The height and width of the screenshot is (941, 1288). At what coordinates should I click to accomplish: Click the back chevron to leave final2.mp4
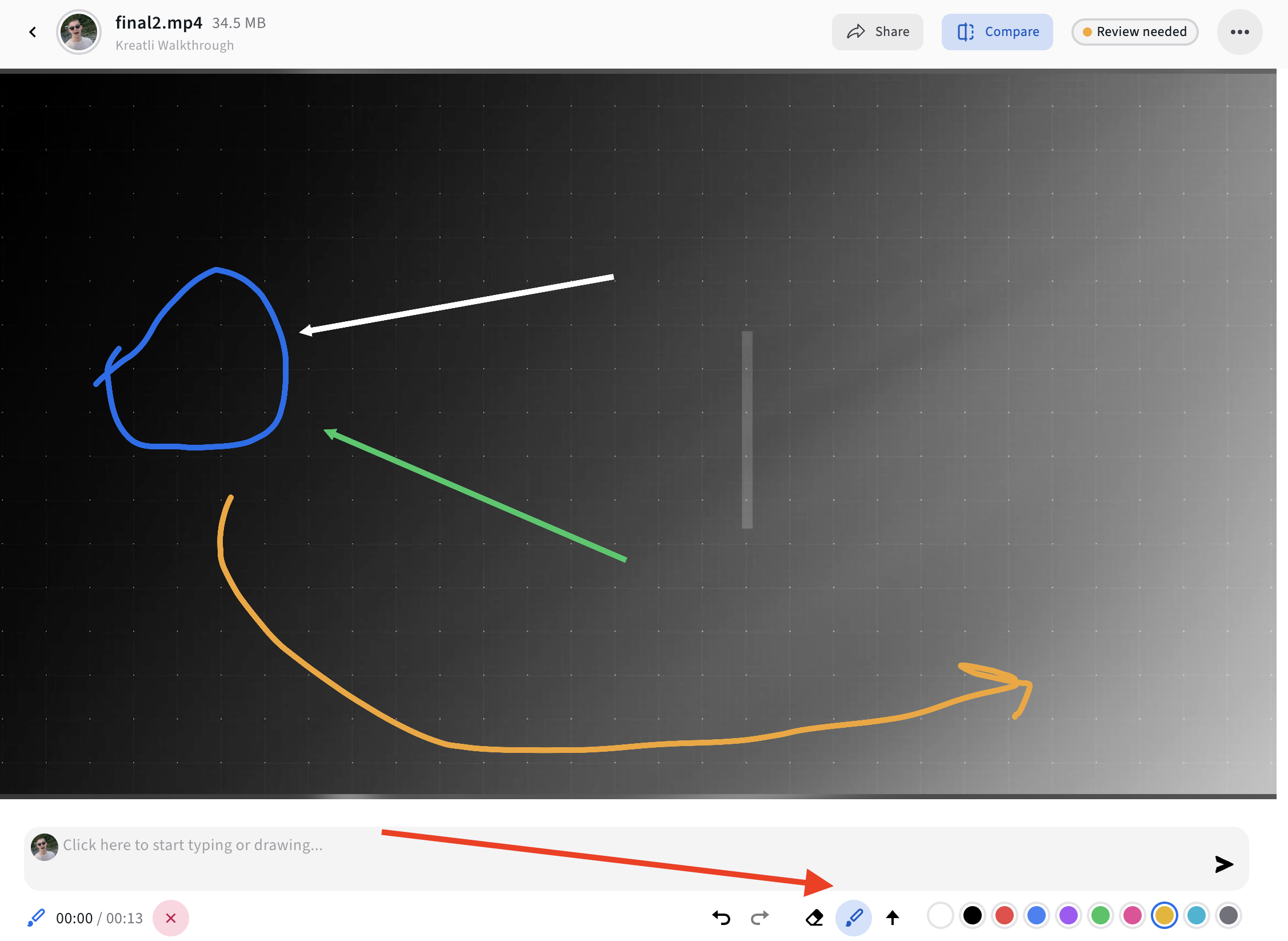pos(33,31)
